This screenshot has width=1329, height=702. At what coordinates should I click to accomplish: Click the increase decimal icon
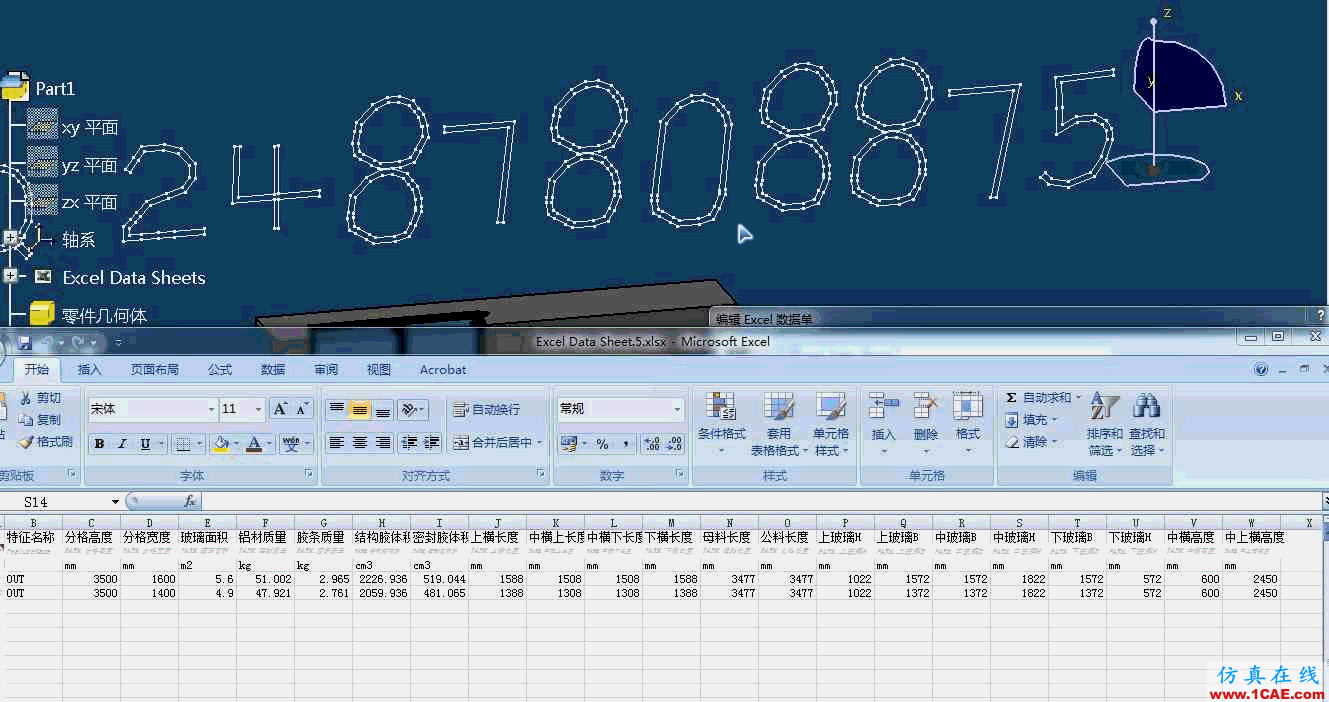[x=650, y=443]
